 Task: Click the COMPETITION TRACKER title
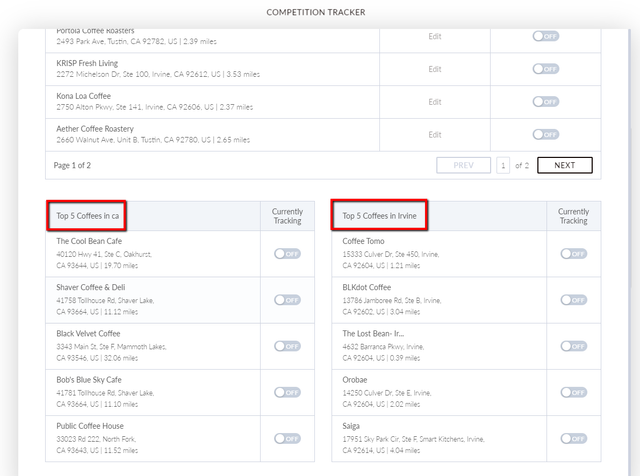pos(316,12)
